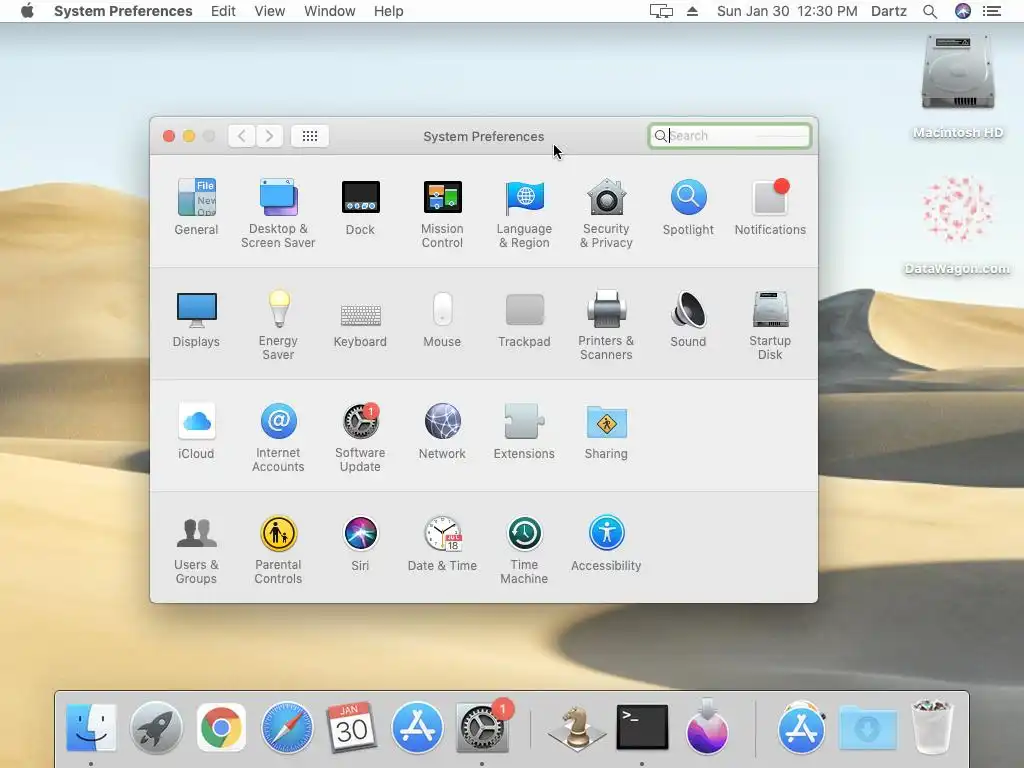Click the Show All grid button
Image resolution: width=1024 pixels, height=768 pixels.
click(x=310, y=136)
